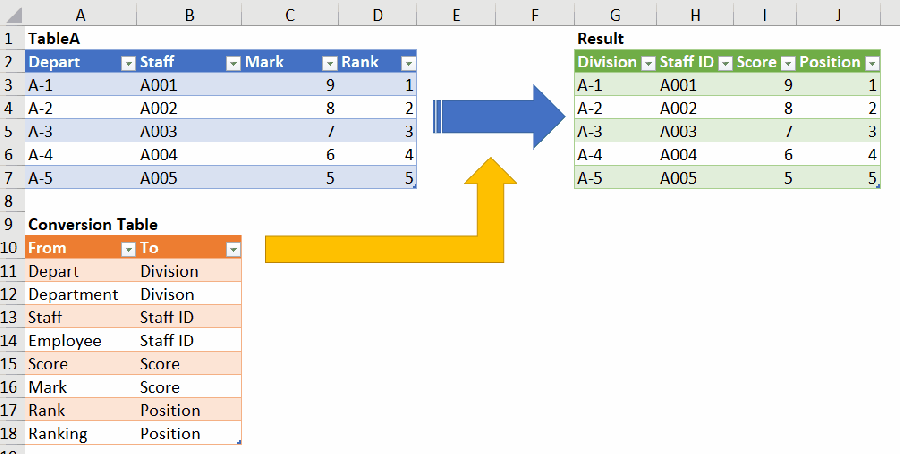Expand the Score filter dropdown in Result table

(787, 62)
